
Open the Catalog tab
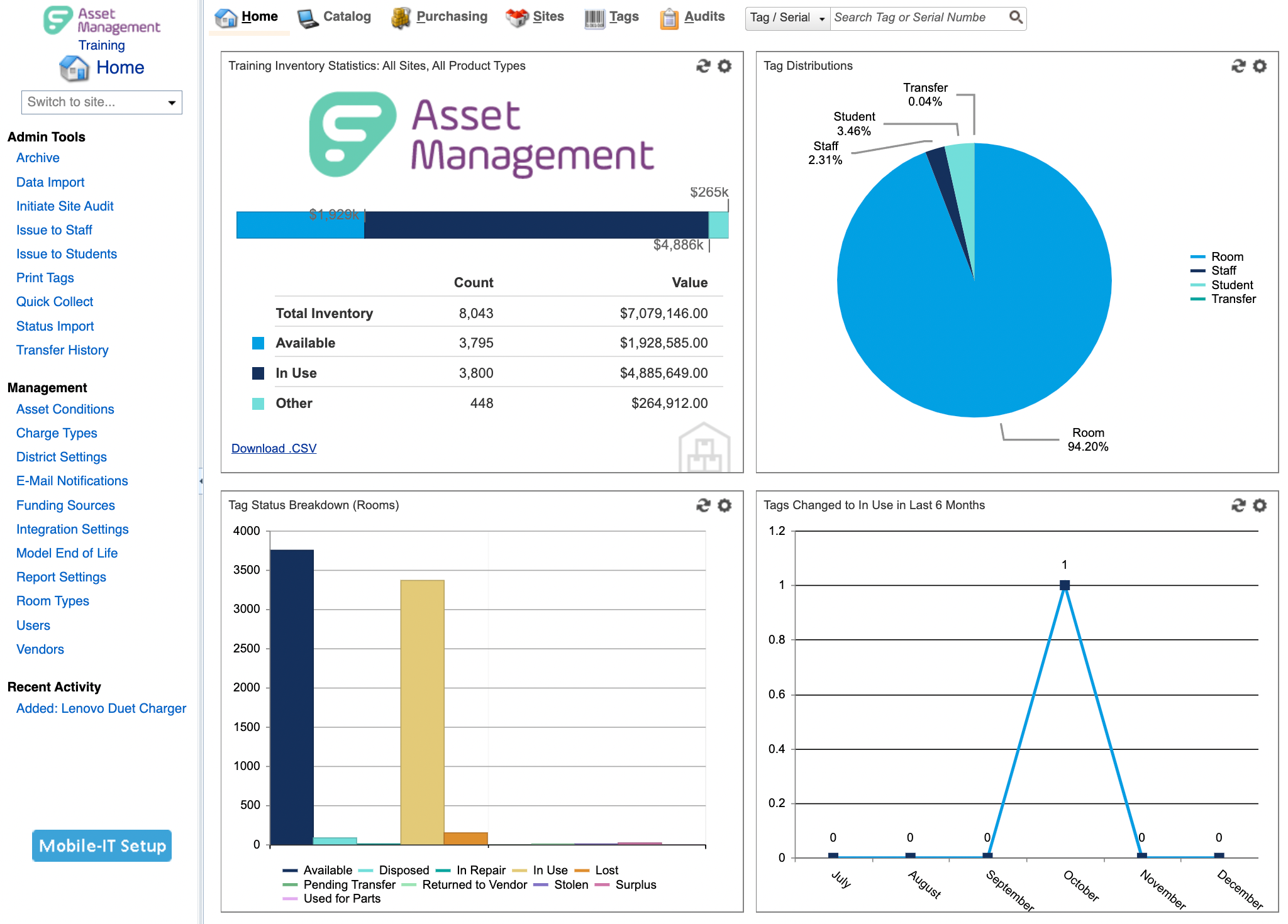(347, 17)
